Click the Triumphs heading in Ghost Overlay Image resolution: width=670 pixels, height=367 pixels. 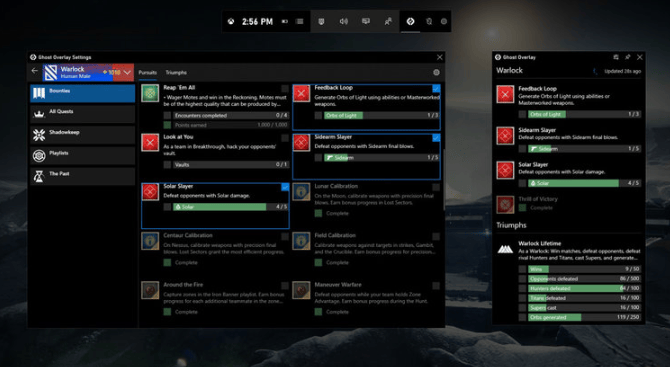511,225
